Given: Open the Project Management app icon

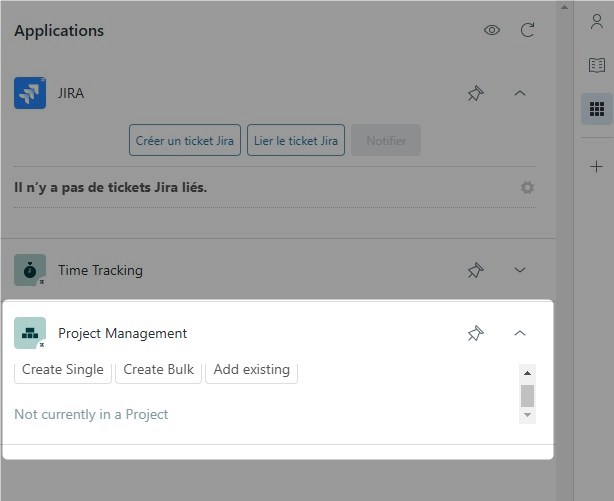Looking at the screenshot, I should 30,333.
